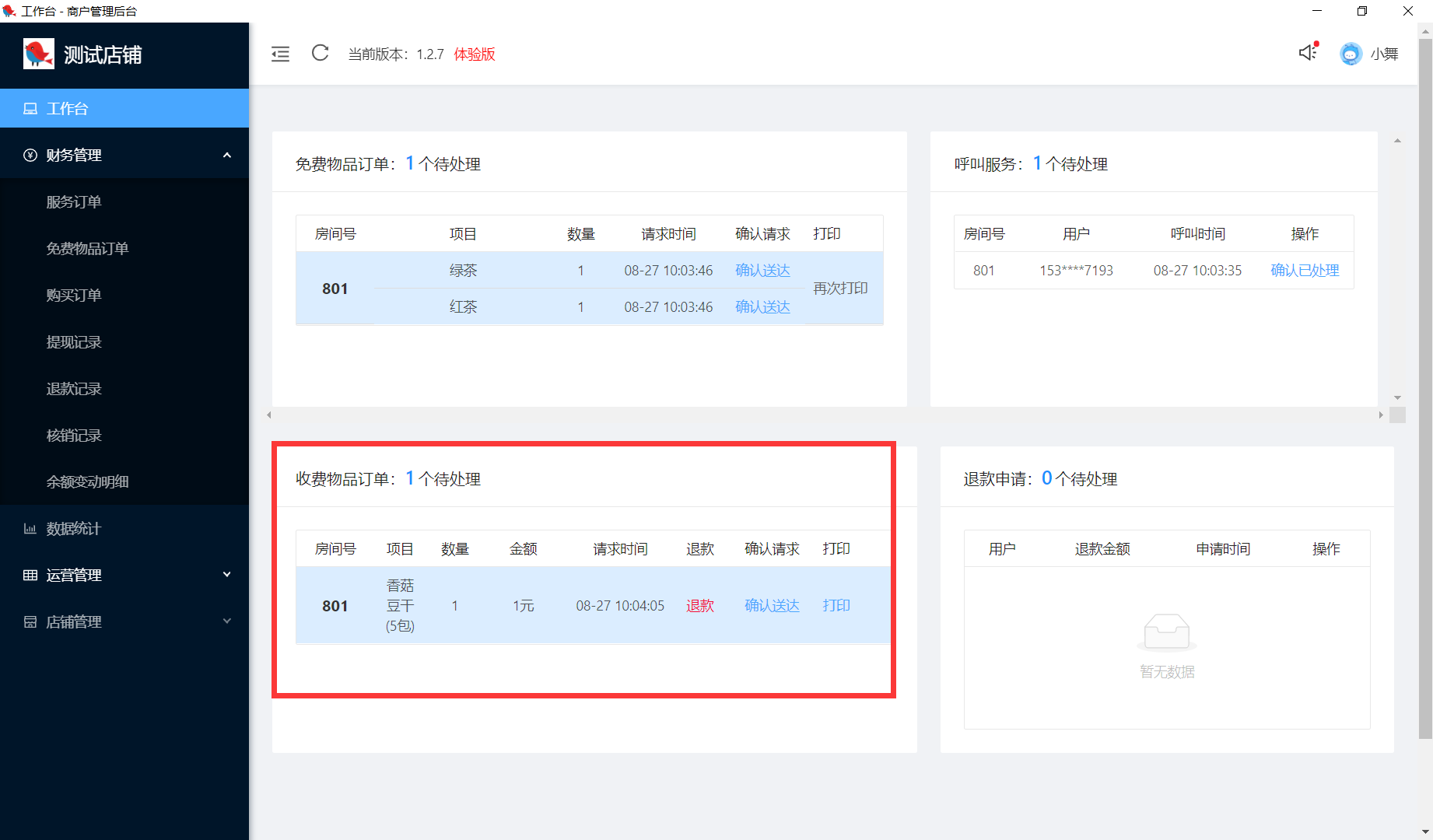Click 再次打印 for the free item order

click(x=840, y=289)
